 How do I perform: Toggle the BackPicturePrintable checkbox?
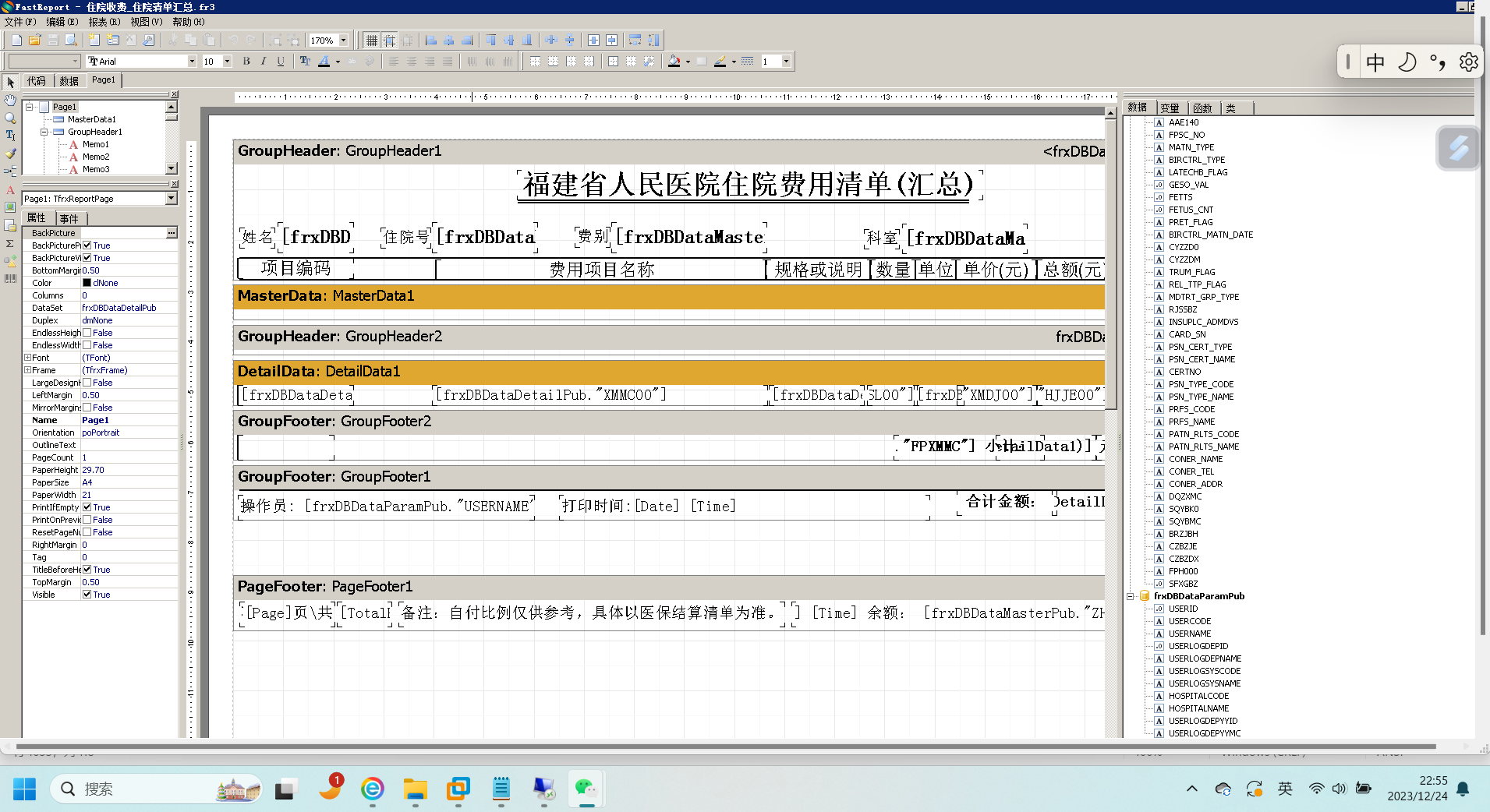(87, 245)
